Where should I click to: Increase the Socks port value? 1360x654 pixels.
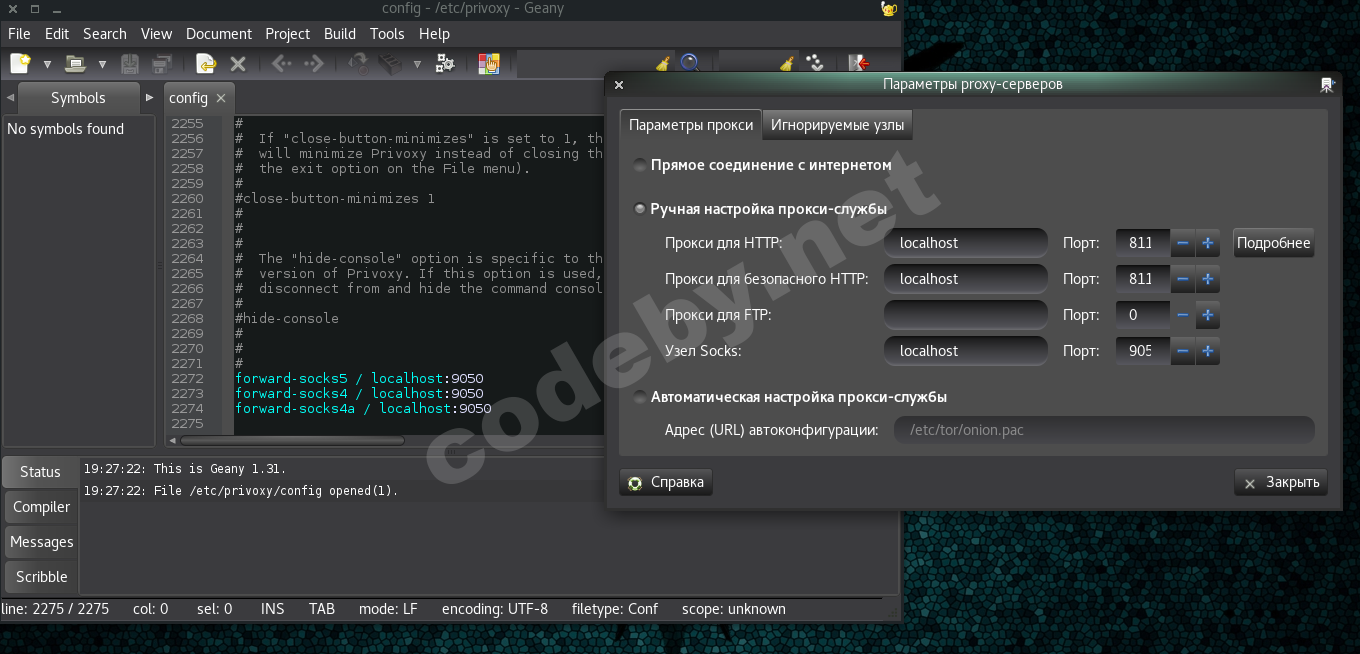(1207, 351)
